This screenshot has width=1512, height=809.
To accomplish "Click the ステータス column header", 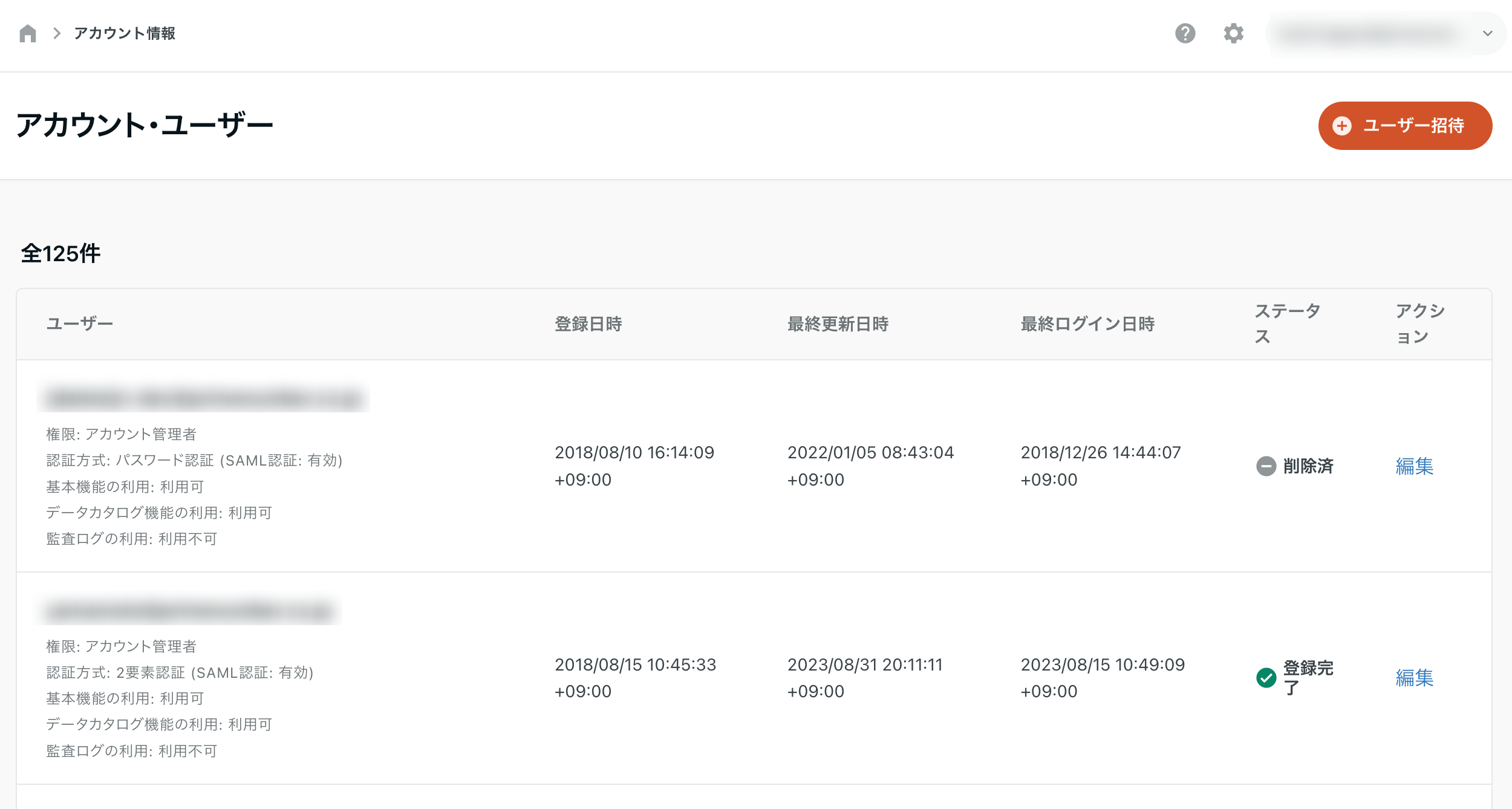I will pos(1287,323).
